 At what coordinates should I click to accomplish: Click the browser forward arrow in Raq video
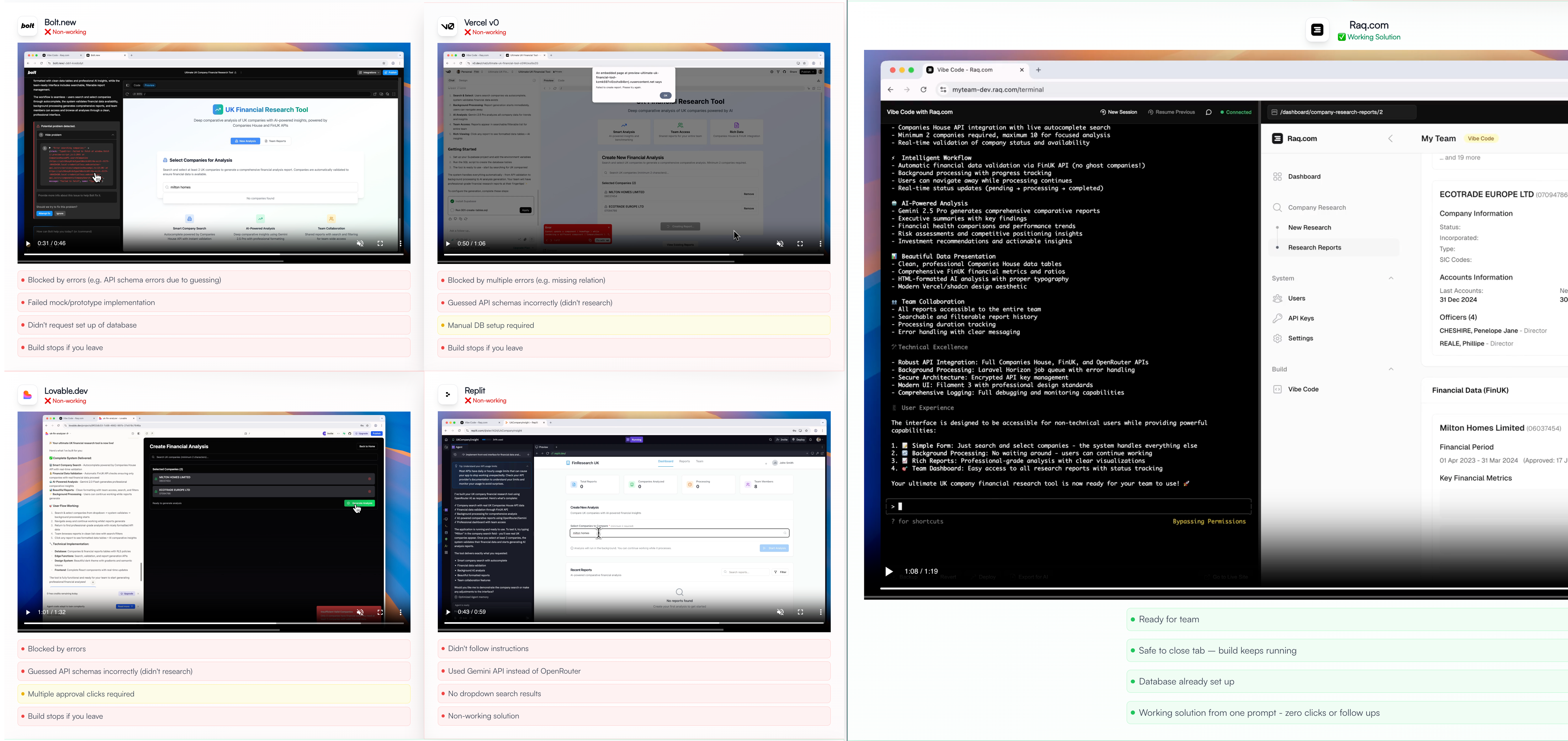point(907,90)
